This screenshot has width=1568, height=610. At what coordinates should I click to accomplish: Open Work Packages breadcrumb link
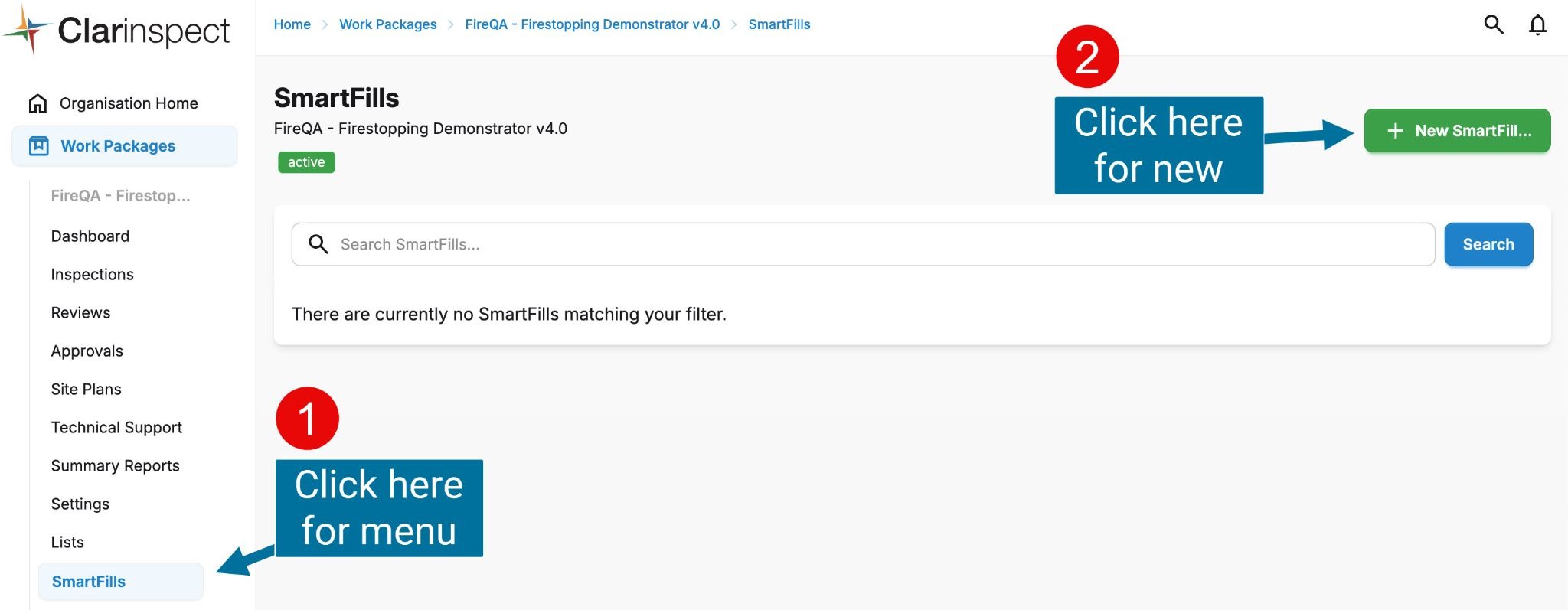coord(388,24)
